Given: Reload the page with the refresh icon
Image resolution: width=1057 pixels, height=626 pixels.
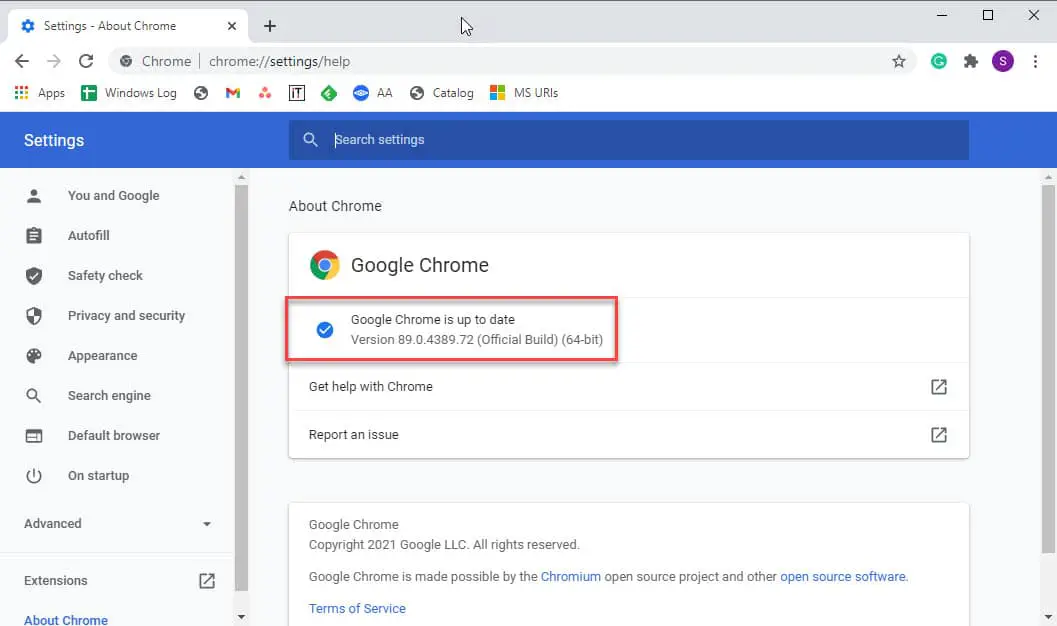Looking at the screenshot, I should click(86, 61).
